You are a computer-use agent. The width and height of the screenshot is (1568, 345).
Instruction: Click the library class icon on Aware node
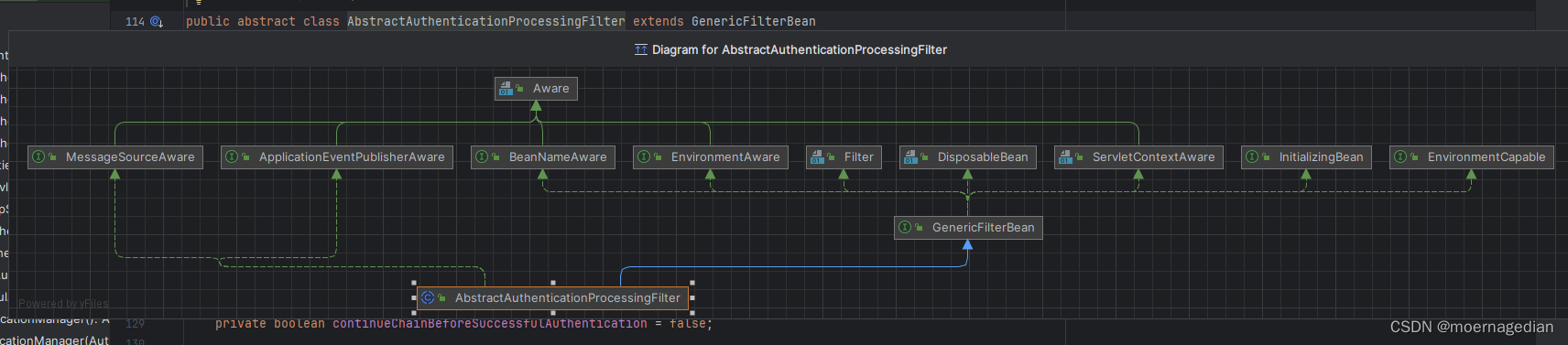pyautogui.click(x=506, y=89)
